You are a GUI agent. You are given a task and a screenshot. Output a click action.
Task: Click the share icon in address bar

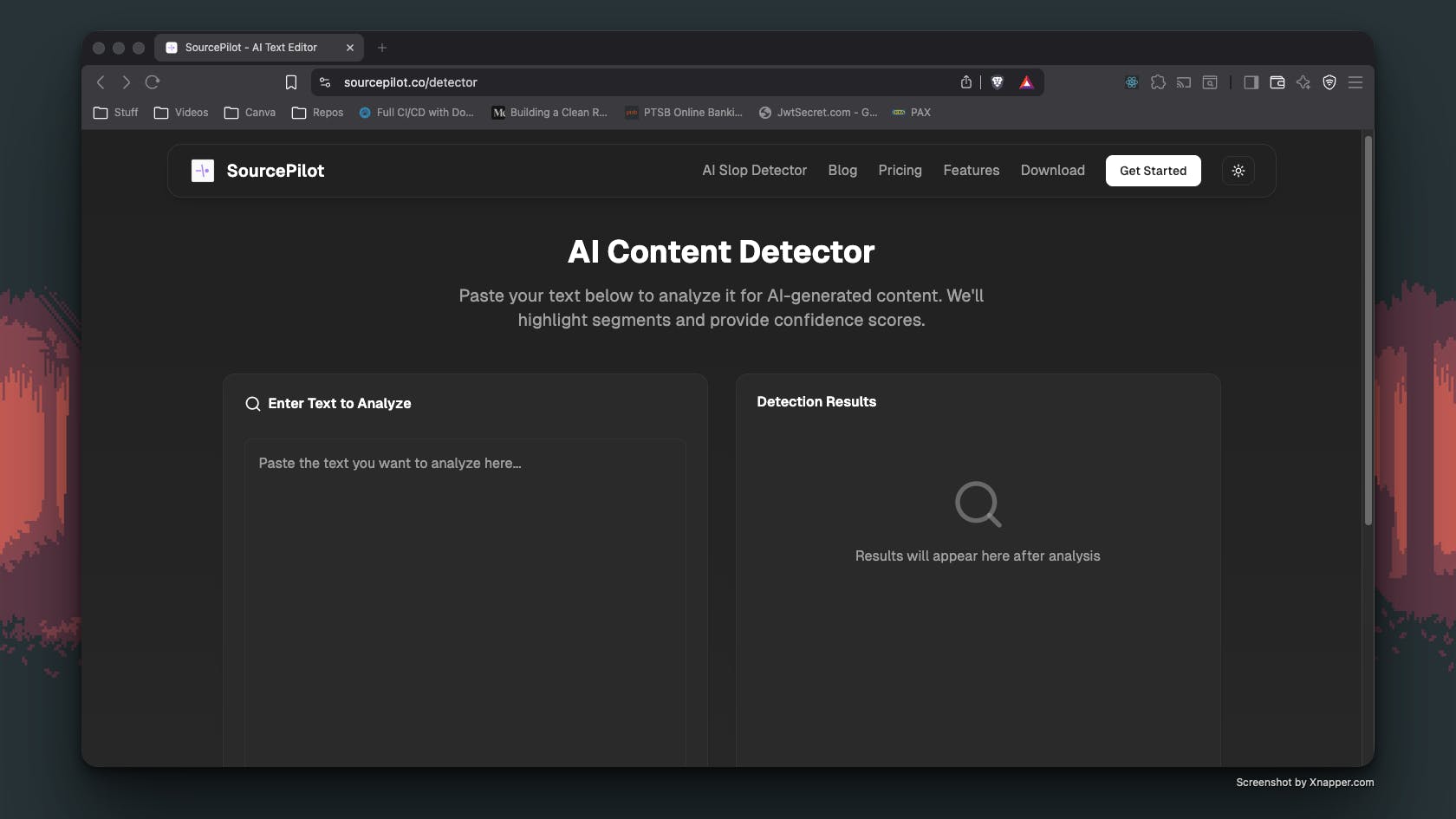tap(966, 82)
